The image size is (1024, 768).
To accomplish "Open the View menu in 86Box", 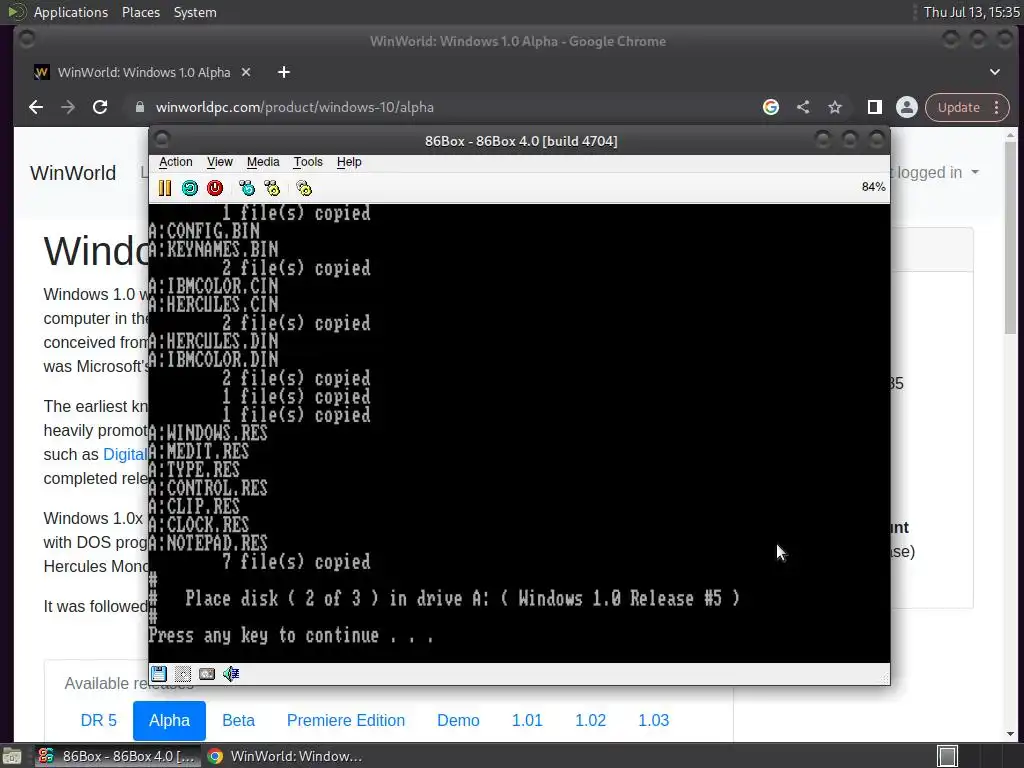I will (x=219, y=162).
